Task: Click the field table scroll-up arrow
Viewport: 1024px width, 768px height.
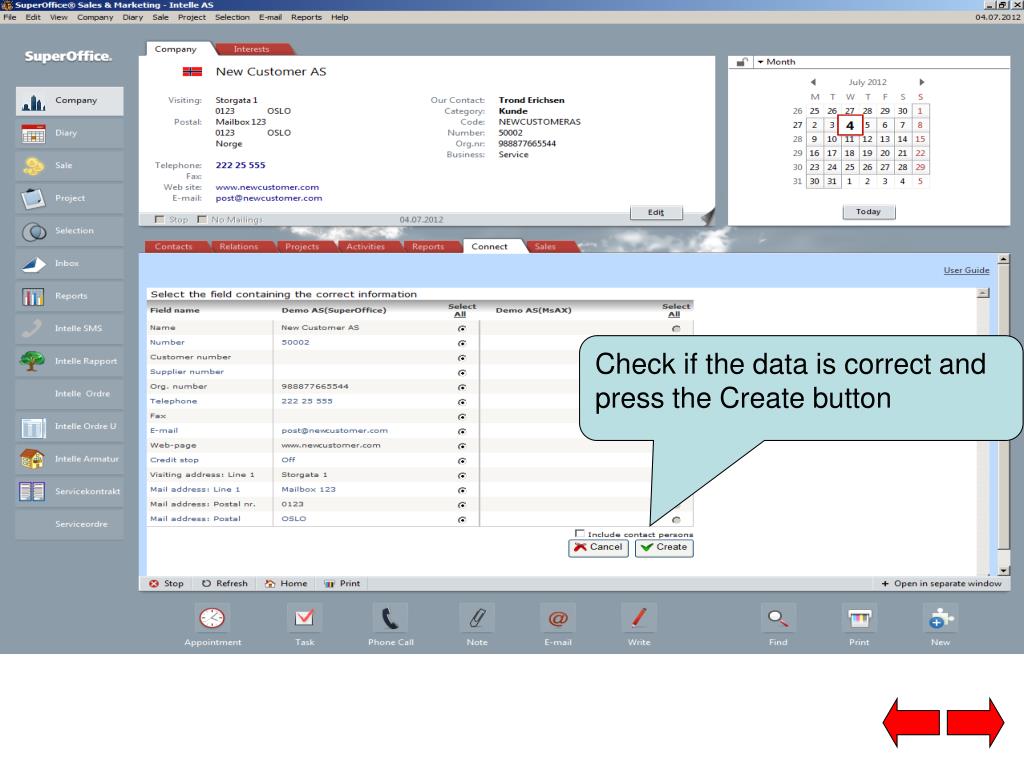Action: coord(983,293)
